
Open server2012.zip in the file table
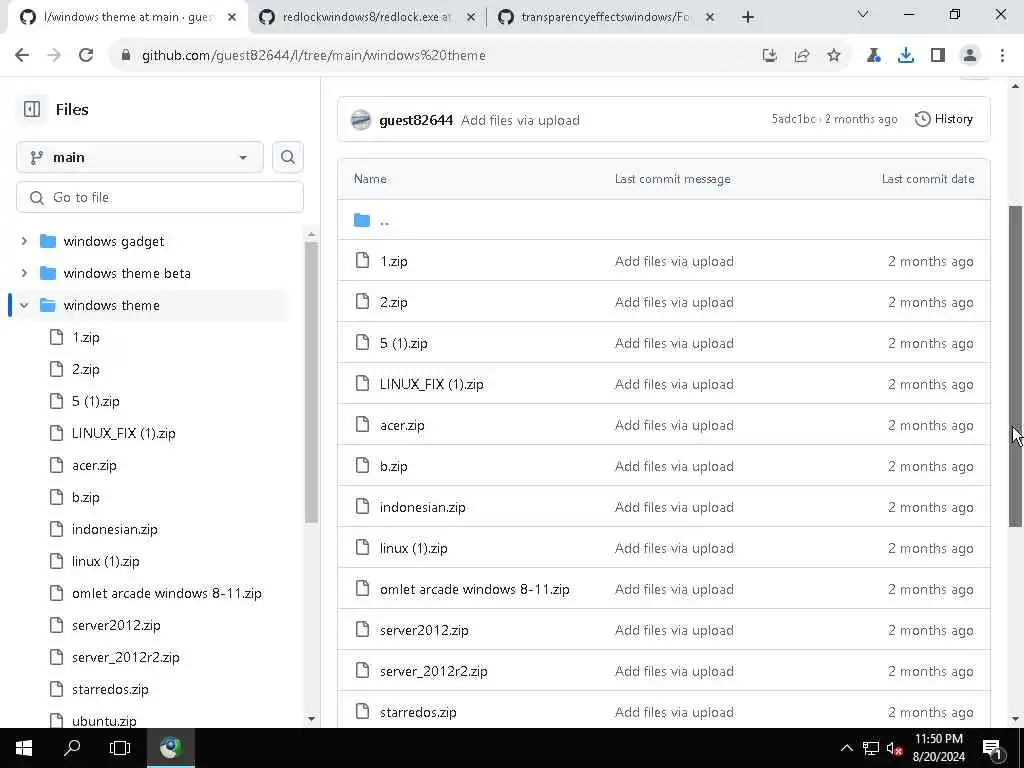(424, 631)
